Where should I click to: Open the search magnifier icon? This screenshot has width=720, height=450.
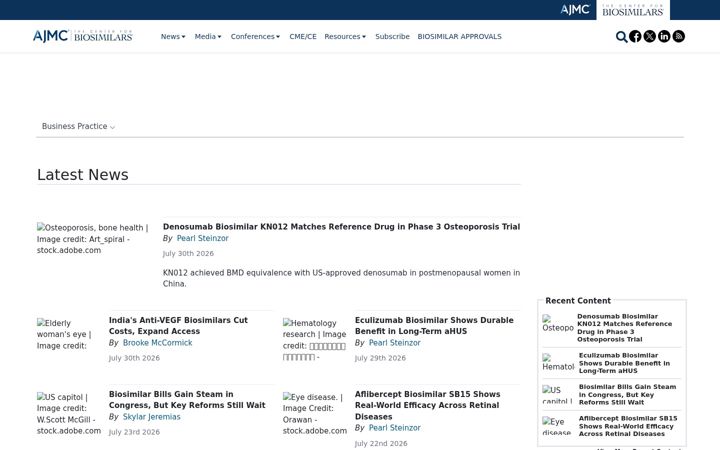pos(621,37)
